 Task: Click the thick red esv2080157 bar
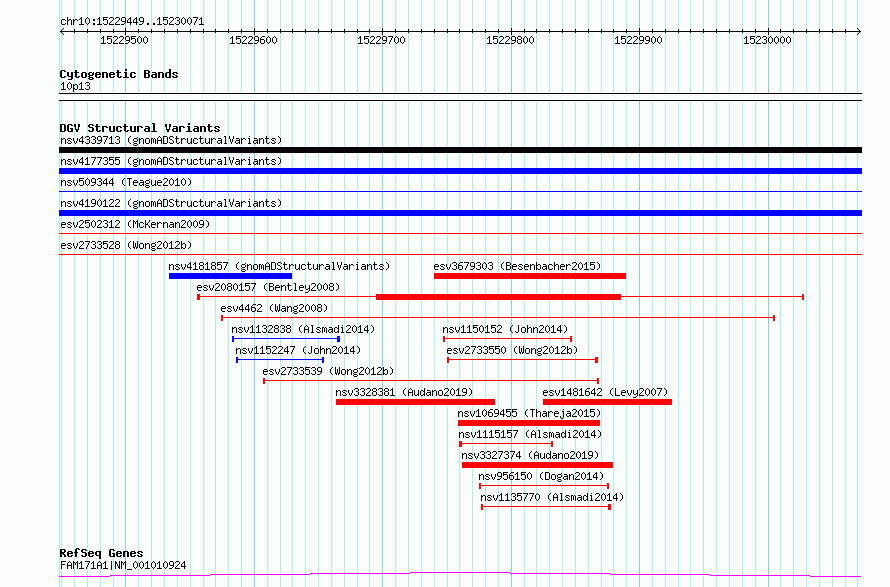[x=498, y=297]
